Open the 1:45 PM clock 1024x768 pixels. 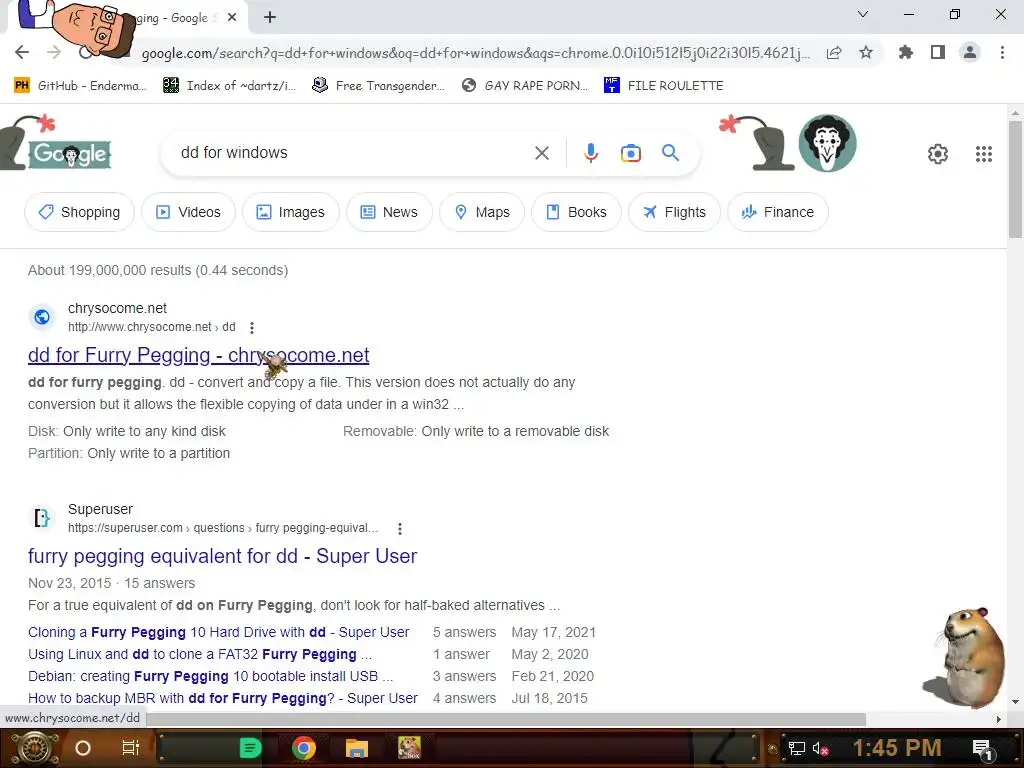(x=897, y=748)
